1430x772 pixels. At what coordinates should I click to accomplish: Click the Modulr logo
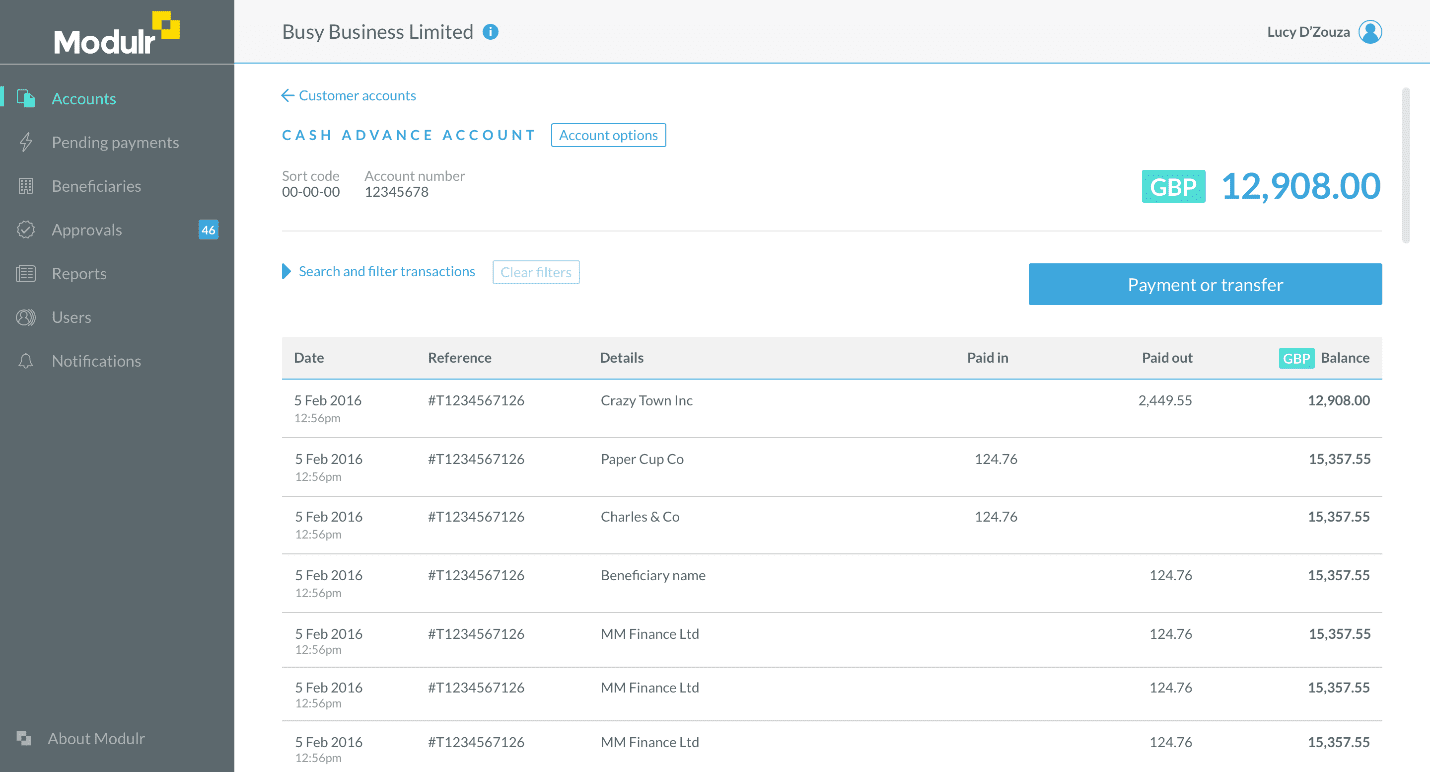pos(117,34)
